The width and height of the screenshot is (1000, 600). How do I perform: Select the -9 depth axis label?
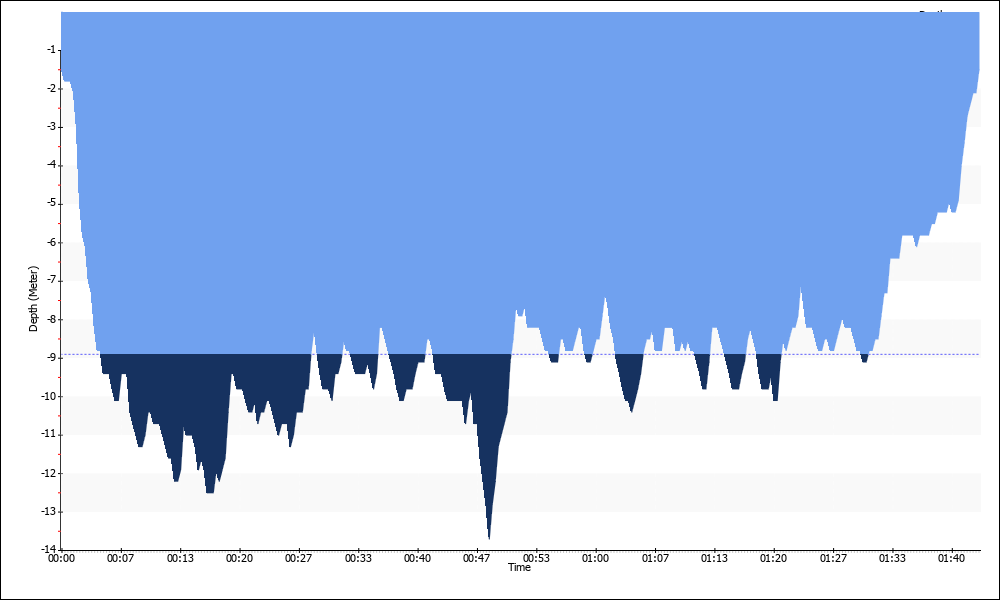tap(52, 358)
